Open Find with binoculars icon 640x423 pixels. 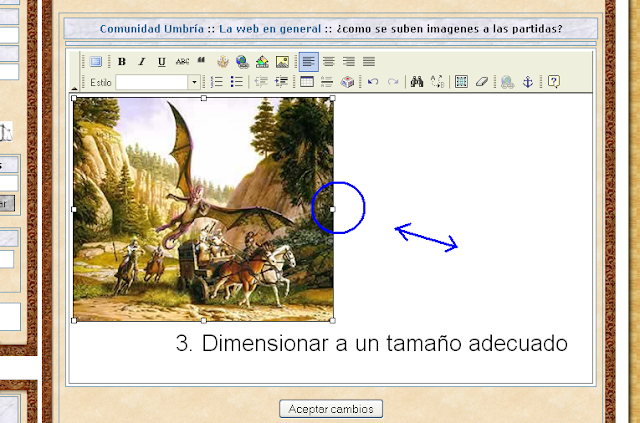(417, 82)
